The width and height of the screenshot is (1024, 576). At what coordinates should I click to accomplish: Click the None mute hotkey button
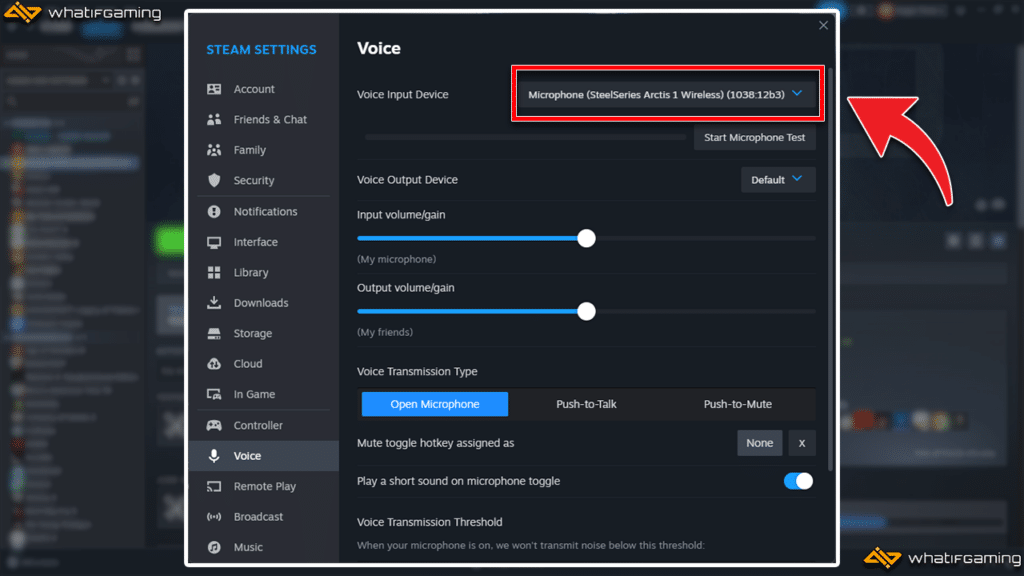pos(760,443)
